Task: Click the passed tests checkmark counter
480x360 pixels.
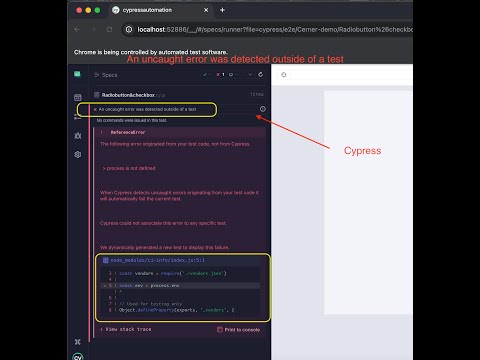Action: 207,75
